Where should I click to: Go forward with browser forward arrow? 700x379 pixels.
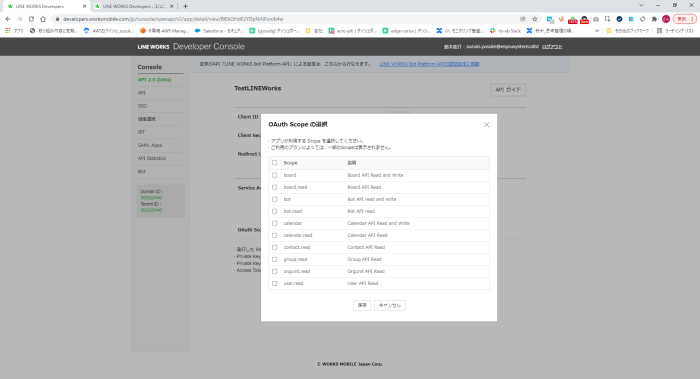pos(20,19)
